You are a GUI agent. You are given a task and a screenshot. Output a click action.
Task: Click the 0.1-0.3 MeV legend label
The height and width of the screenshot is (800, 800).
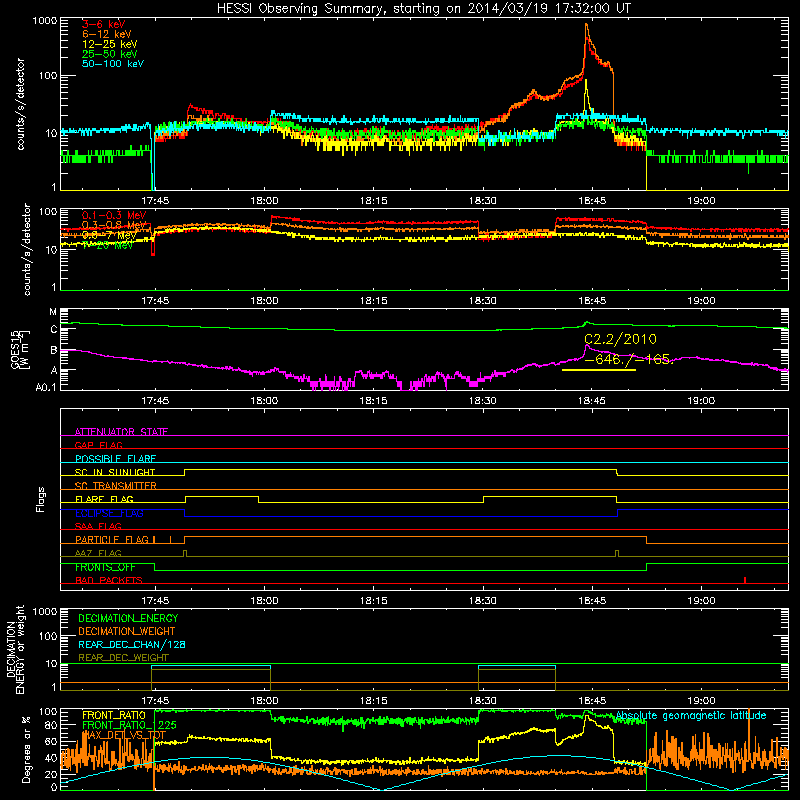coord(114,215)
